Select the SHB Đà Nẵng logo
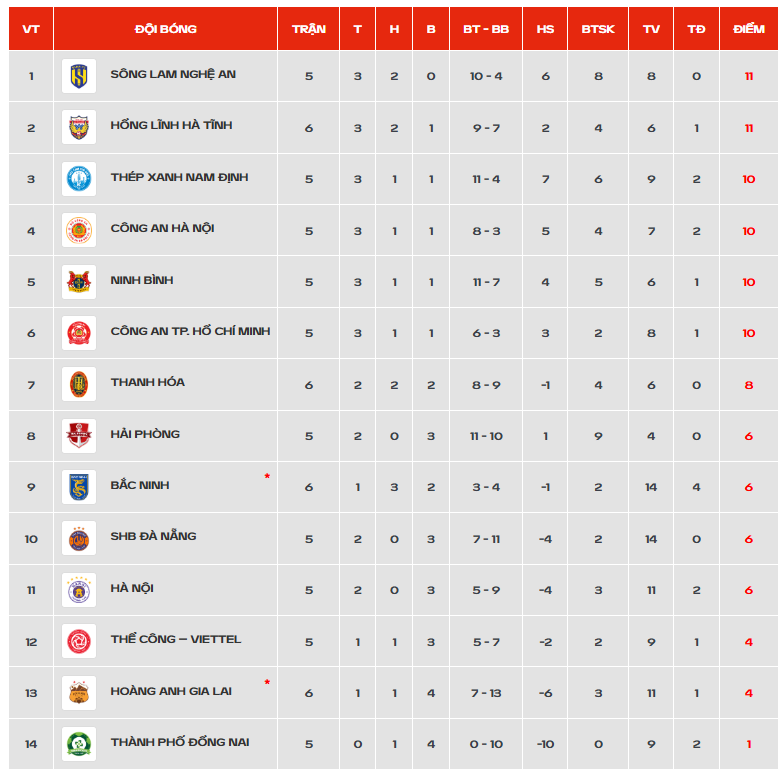 tap(79, 539)
